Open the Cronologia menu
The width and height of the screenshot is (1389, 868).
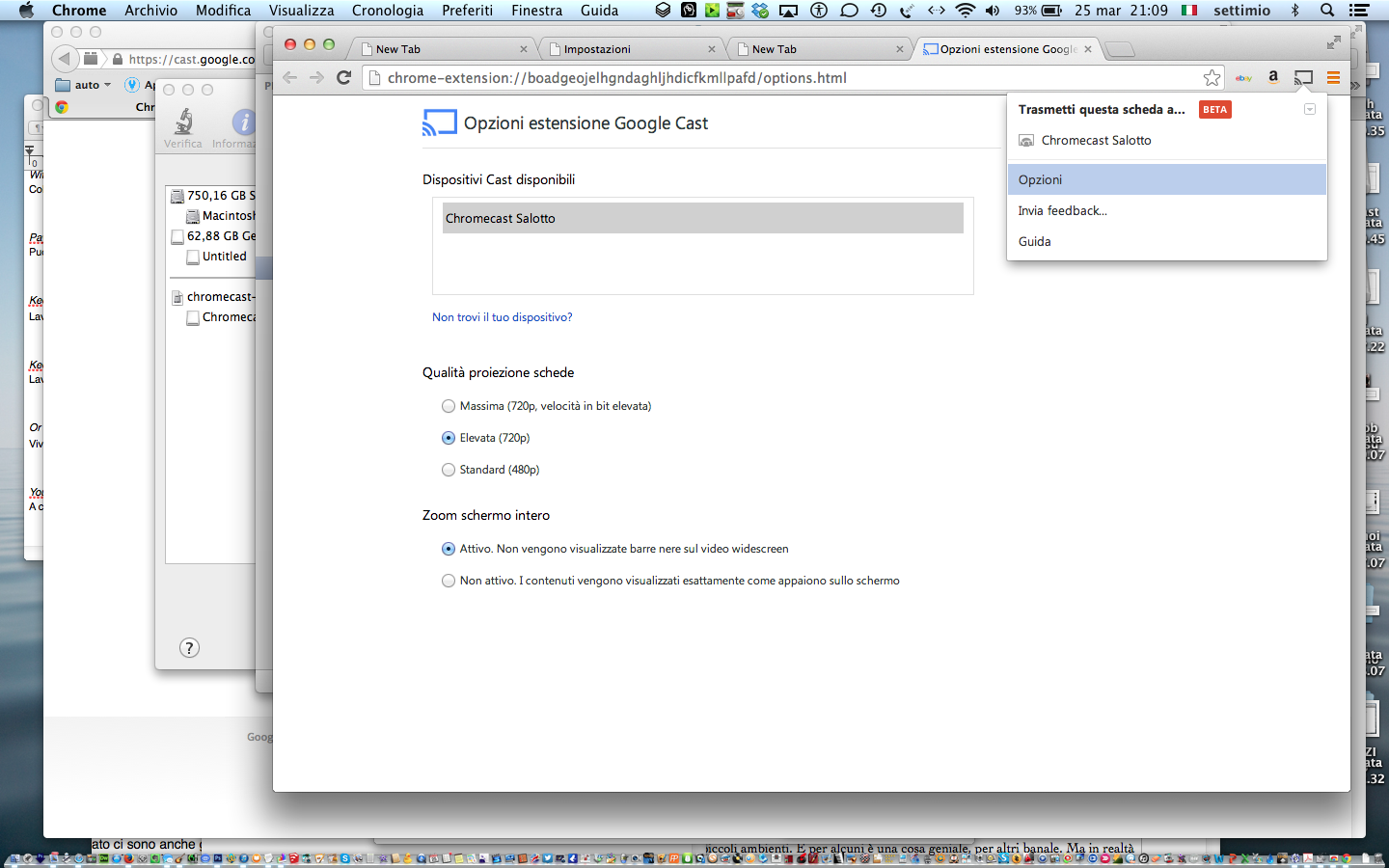(x=387, y=11)
